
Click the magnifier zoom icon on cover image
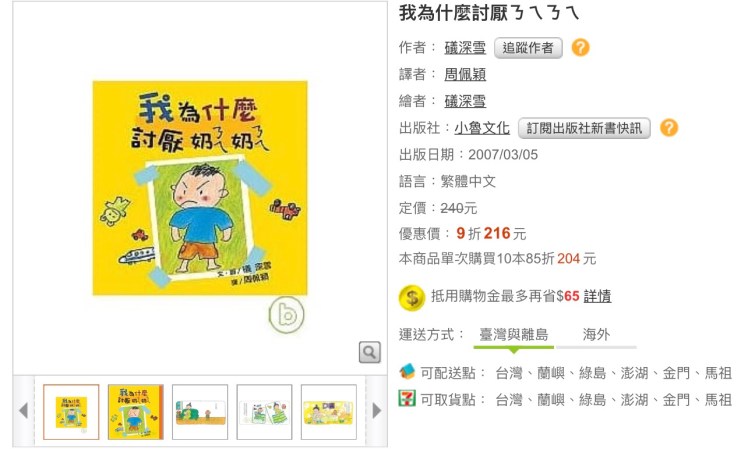click(x=370, y=352)
